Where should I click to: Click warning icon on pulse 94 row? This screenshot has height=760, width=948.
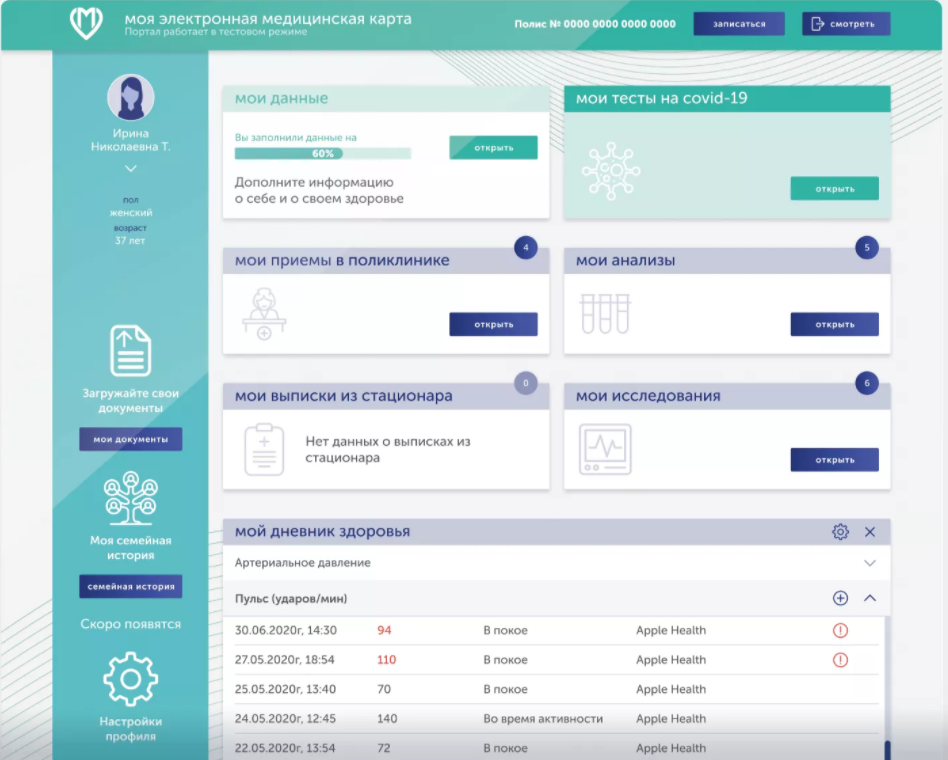[840, 630]
